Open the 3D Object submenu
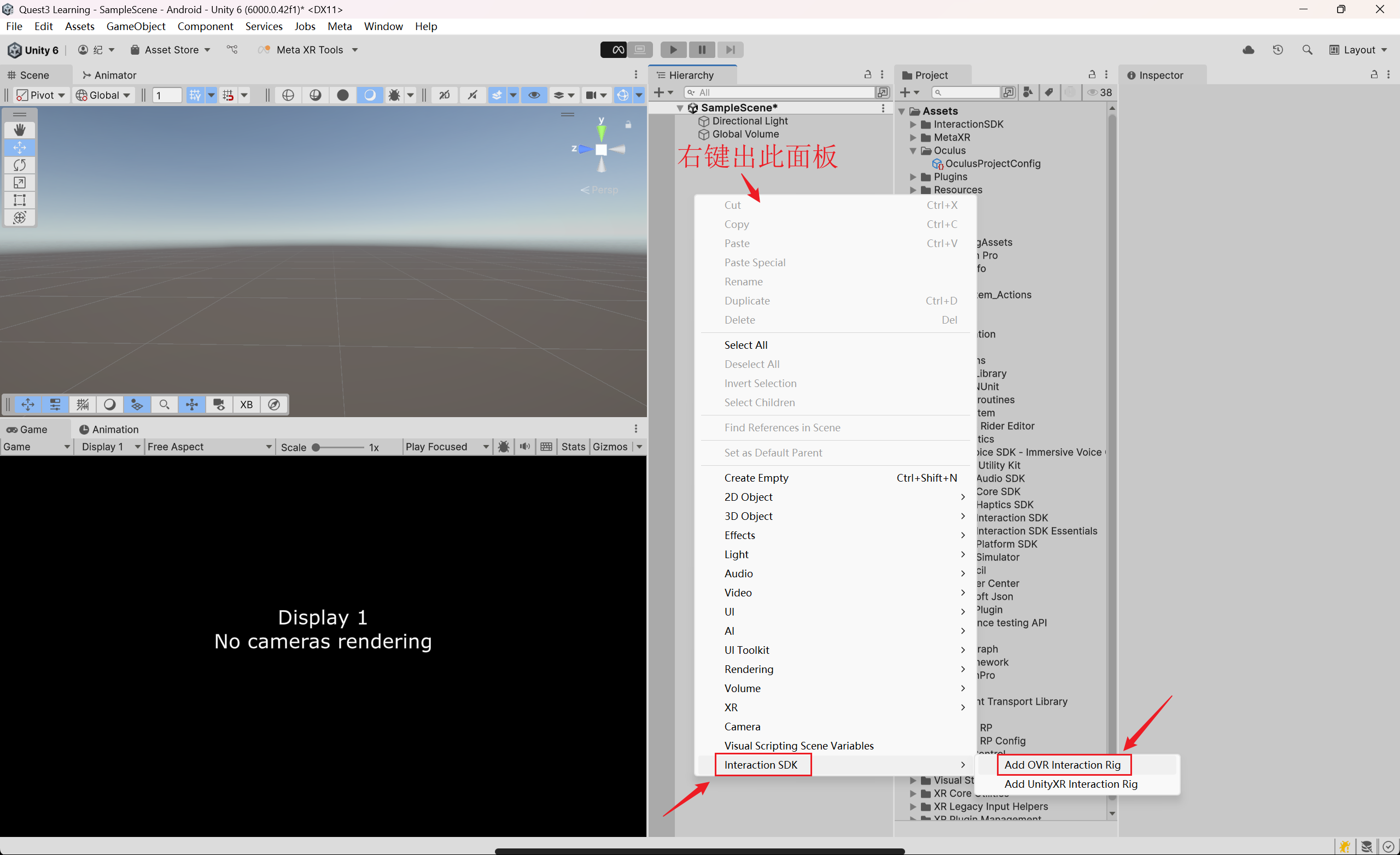1400x855 pixels. (x=836, y=517)
